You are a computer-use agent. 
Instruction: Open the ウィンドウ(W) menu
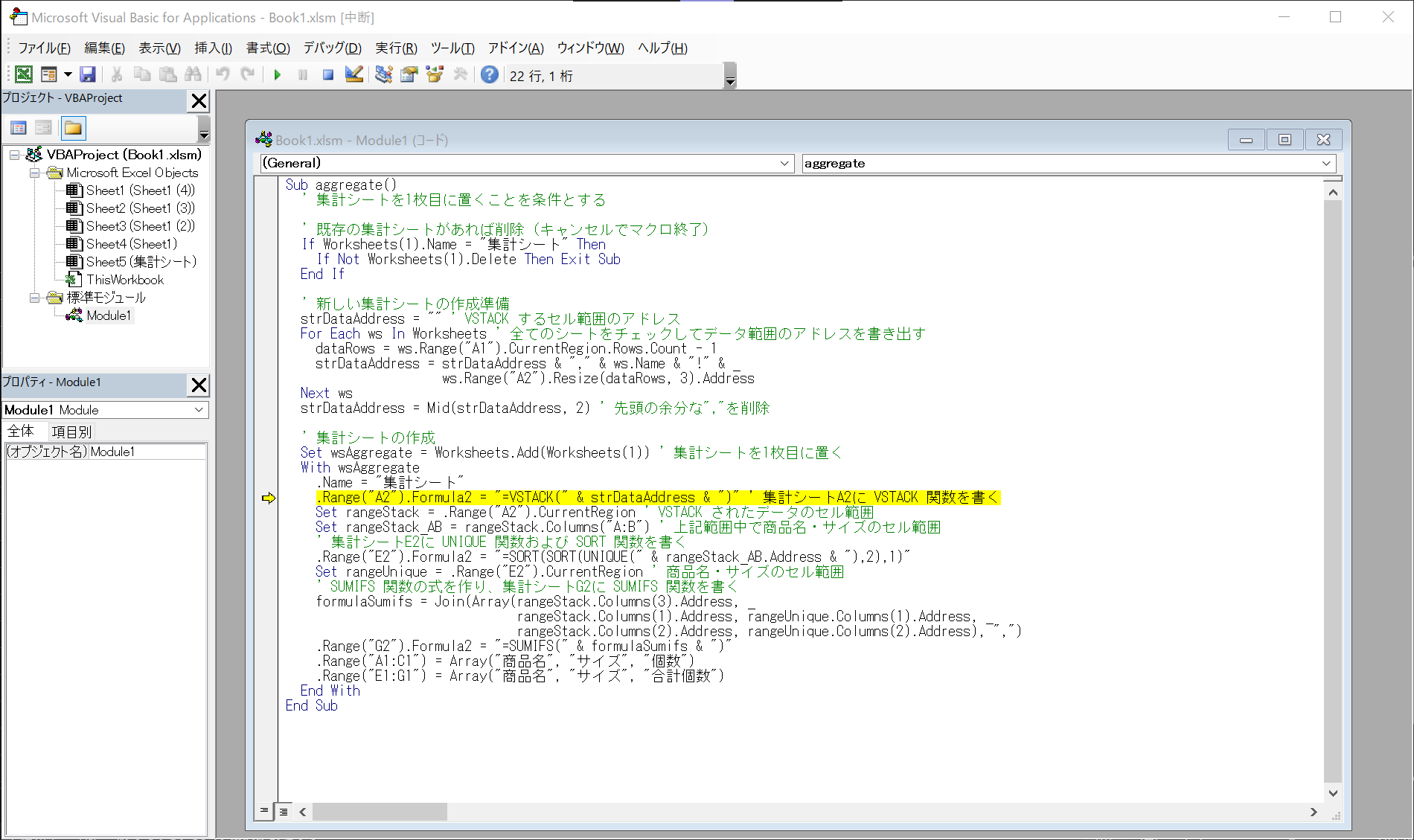tap(590, 48)
